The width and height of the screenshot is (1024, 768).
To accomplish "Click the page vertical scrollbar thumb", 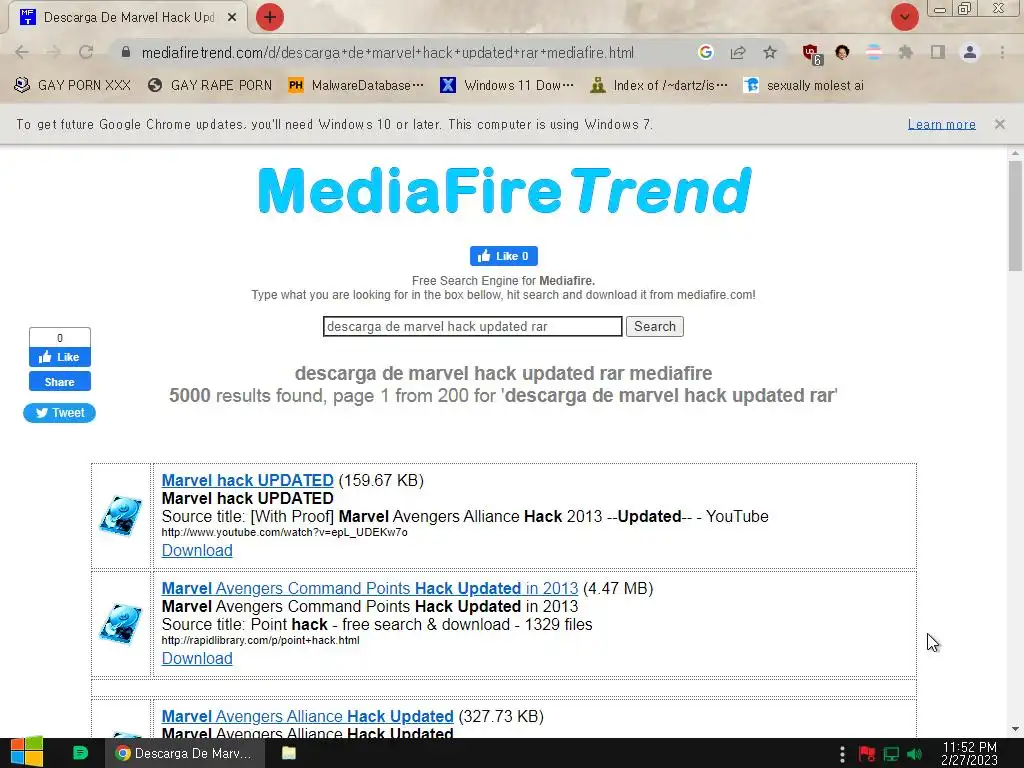I will (x=1015, y=216).
